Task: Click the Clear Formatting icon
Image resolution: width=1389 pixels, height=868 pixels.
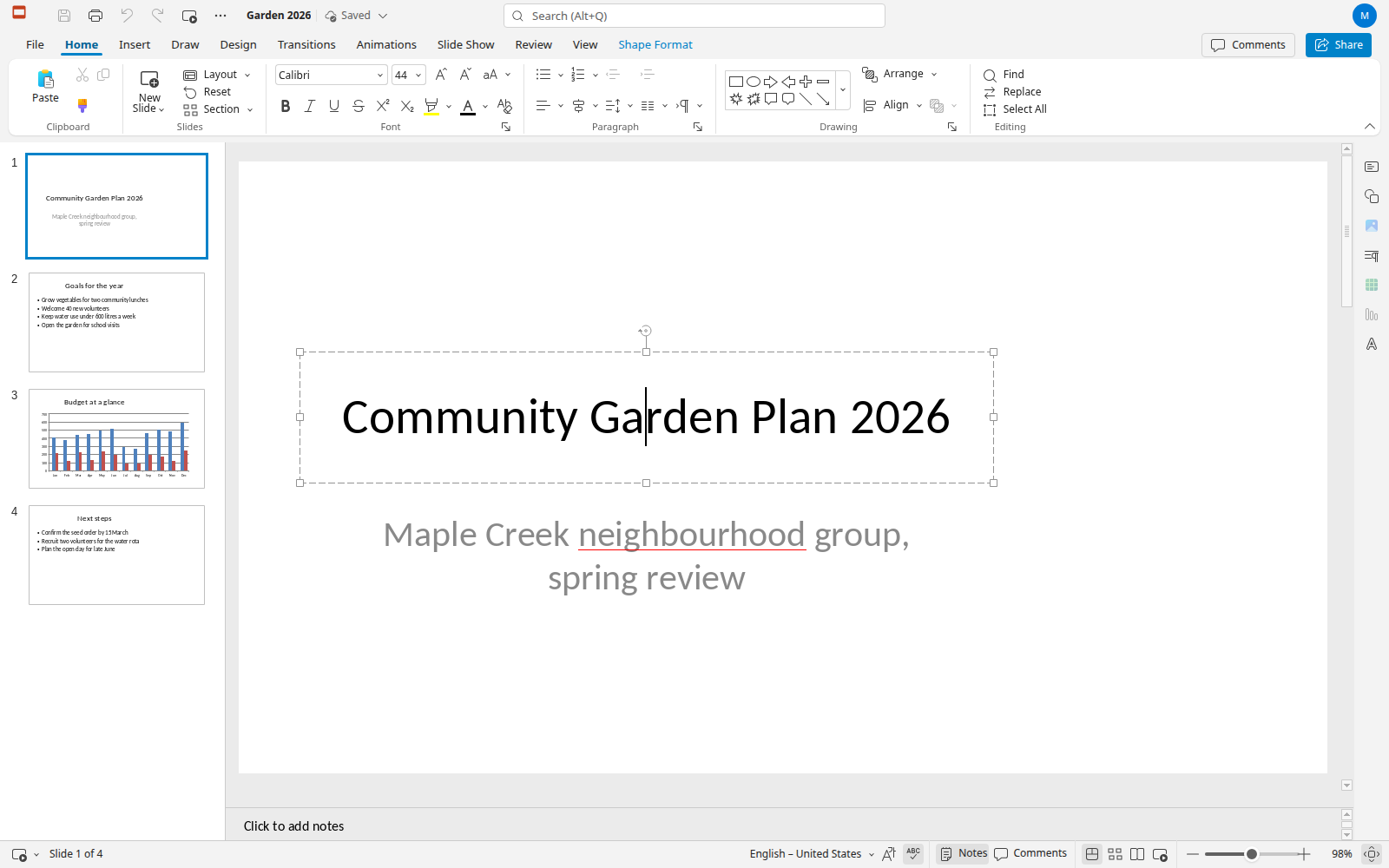Action: [x=504, y=106]
